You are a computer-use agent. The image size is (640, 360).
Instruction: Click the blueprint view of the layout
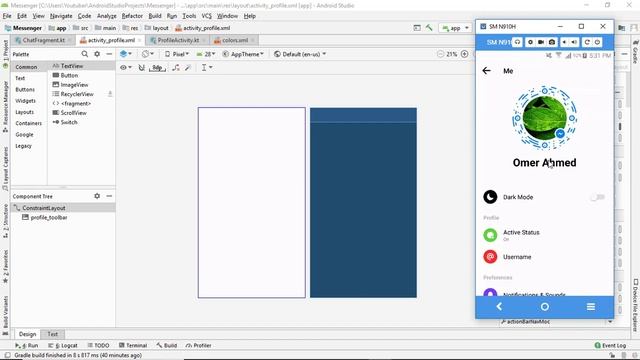pyautogui.click(x=363, y=202)
